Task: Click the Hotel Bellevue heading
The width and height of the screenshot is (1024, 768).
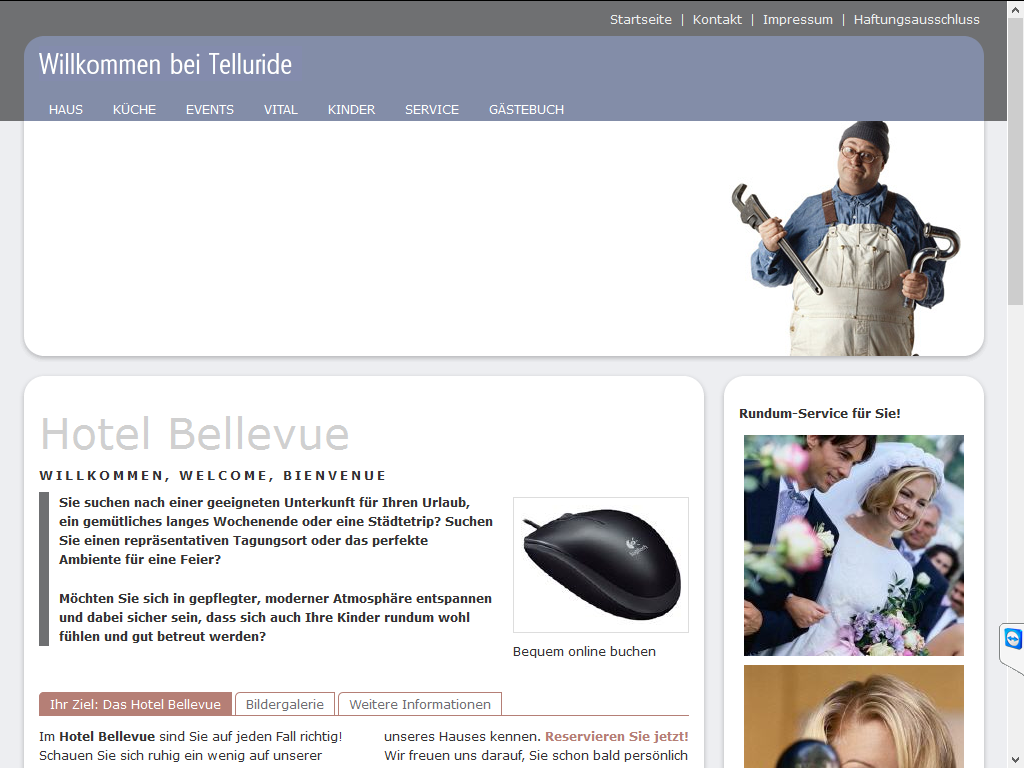Action: (x=195, y=434)
